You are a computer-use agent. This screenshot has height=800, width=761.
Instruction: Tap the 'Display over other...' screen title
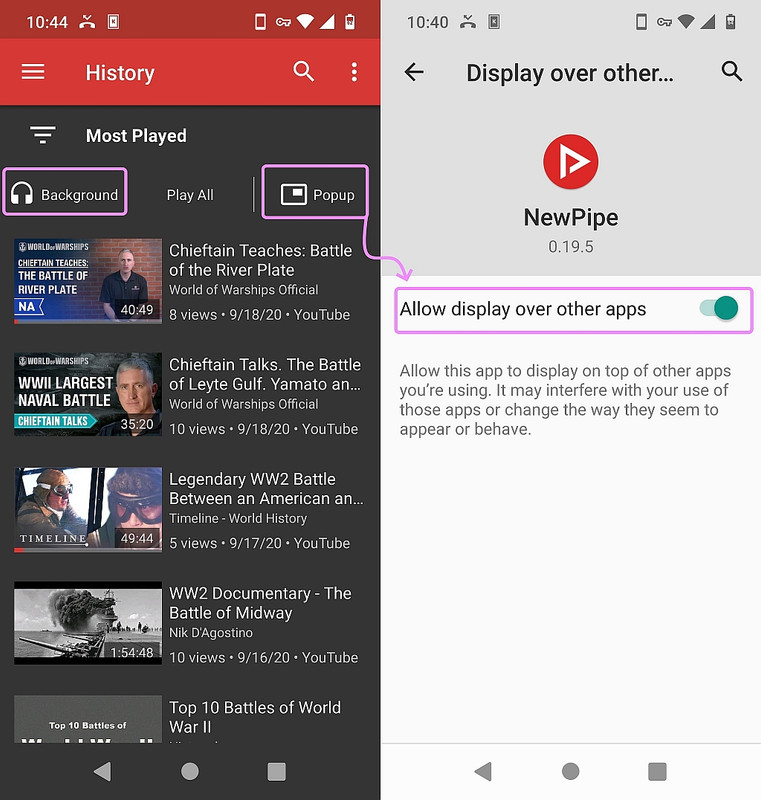[x=570, y=73]
